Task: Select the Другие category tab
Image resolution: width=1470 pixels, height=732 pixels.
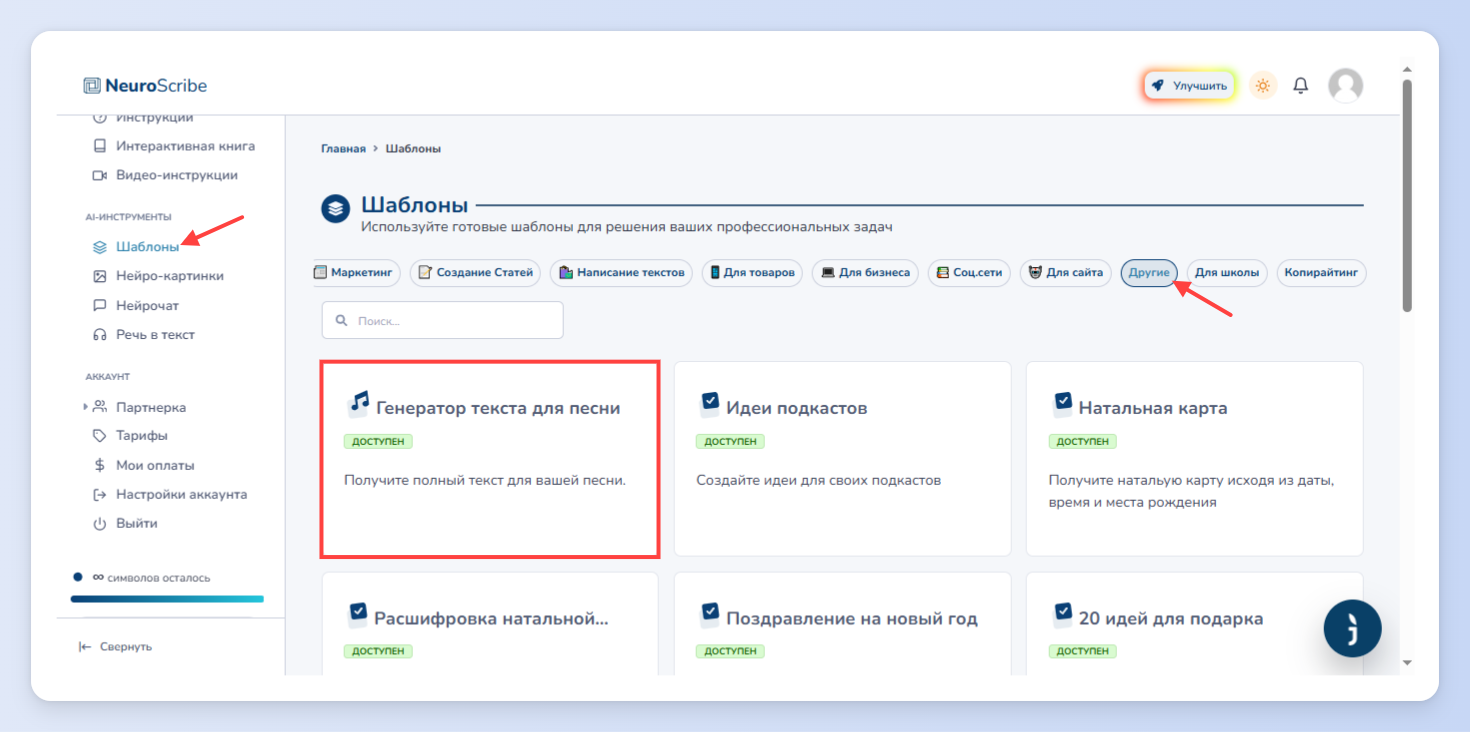Action: [1149, 273]
